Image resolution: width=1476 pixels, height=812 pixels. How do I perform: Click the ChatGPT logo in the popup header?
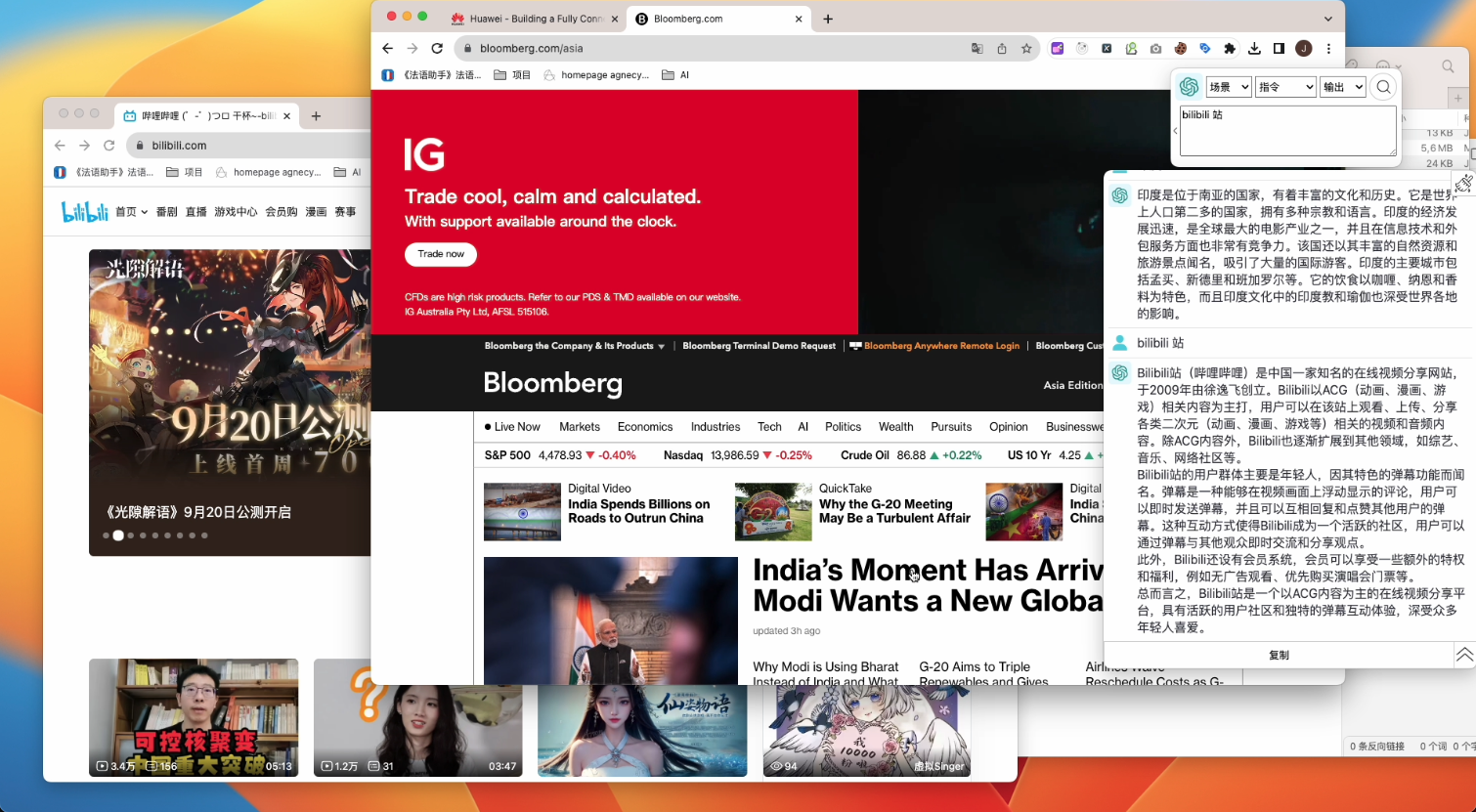(1189, 87)
